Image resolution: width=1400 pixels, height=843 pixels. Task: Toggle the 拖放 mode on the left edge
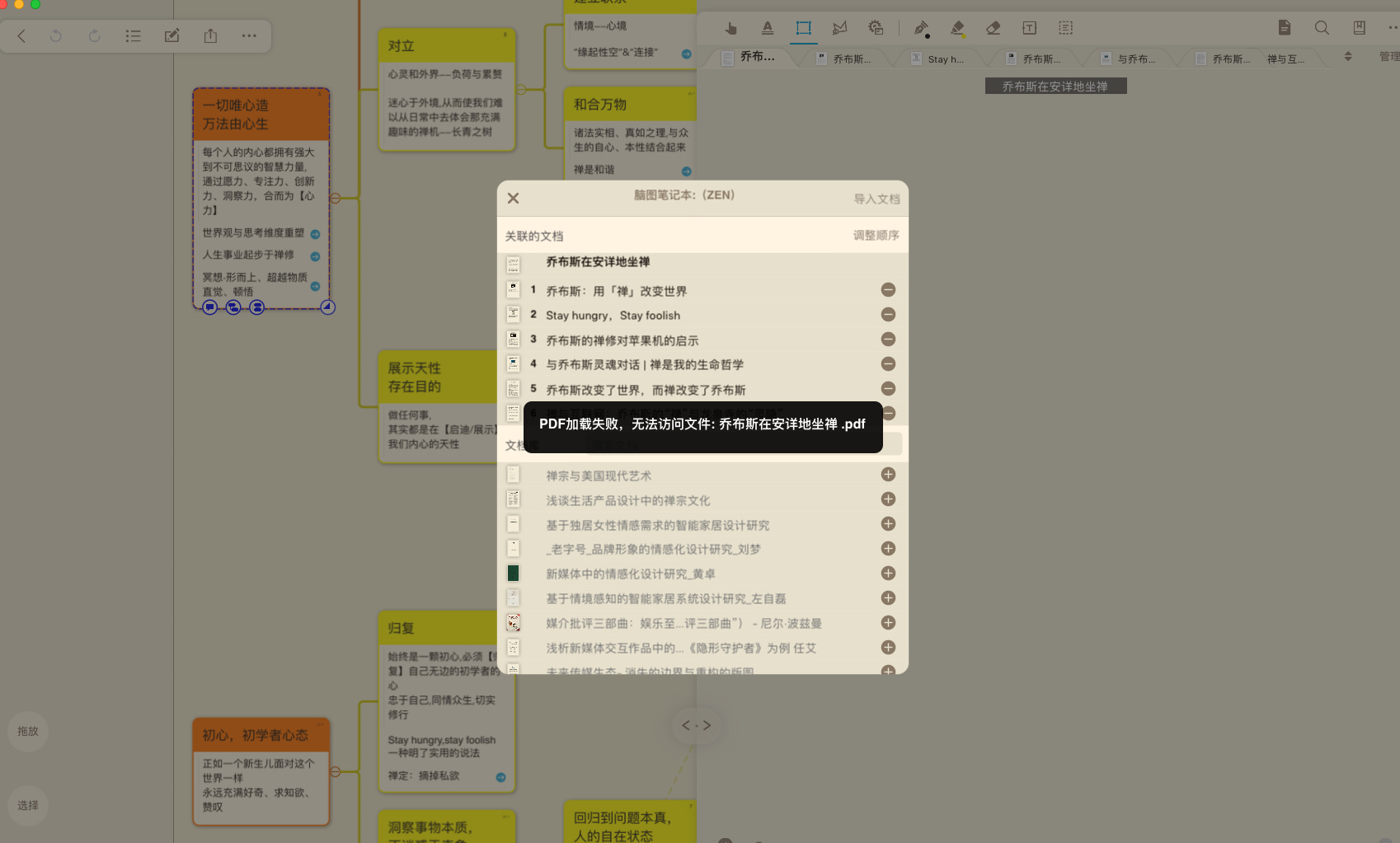coord(27,731)
